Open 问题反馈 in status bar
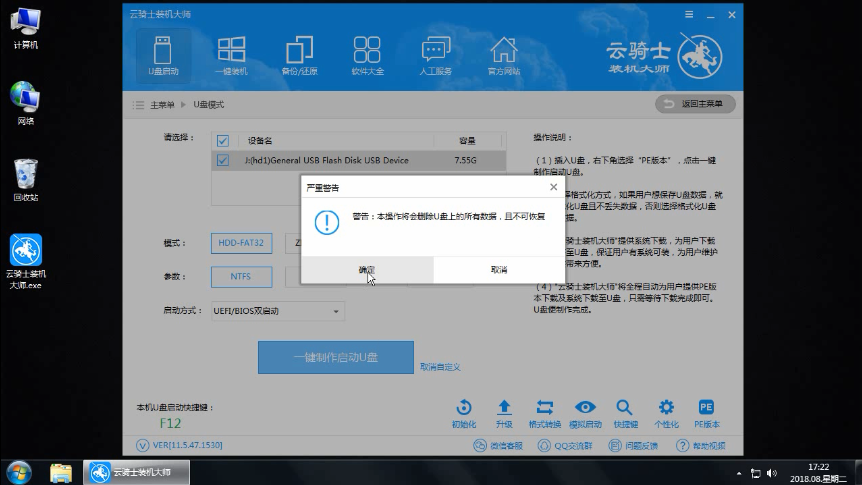Screen dimensions: 862x485 tap(634, 445)
